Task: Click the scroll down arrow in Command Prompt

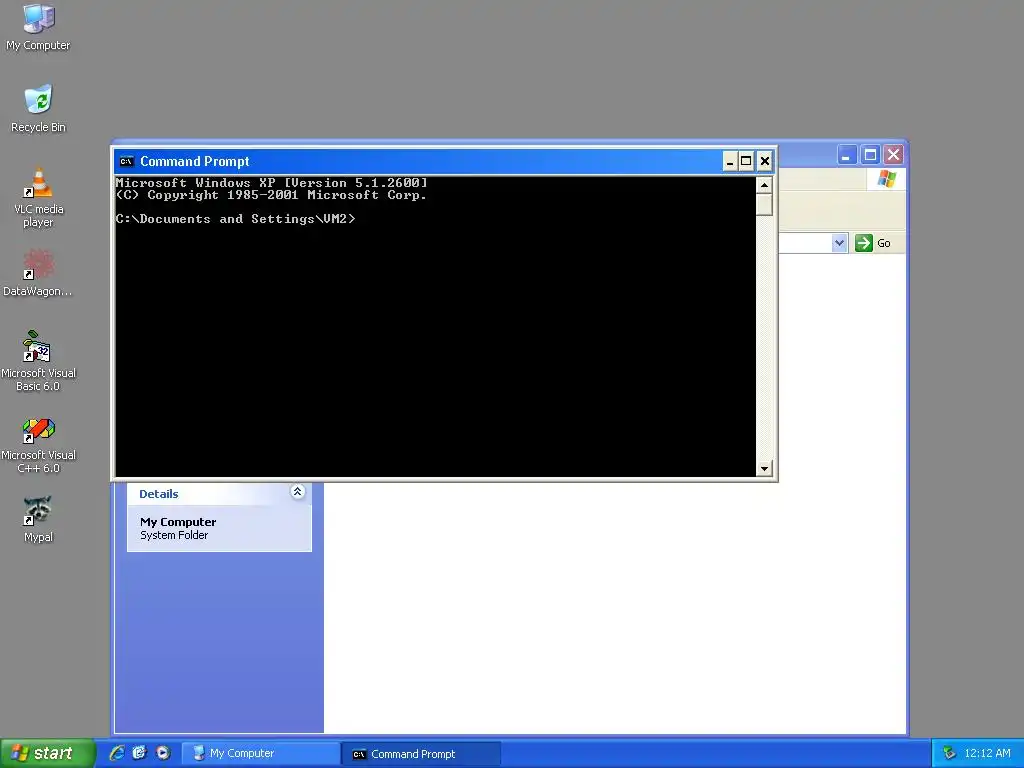Action: pos(764,468)
